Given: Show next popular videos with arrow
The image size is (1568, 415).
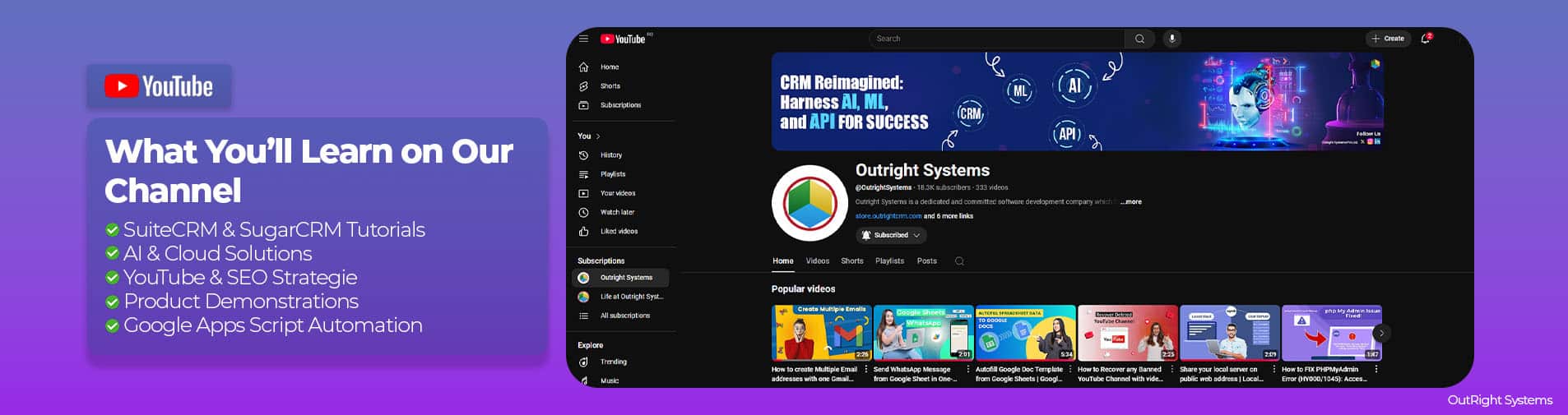Looking at the screenshot, I should tap(1382, 333).
